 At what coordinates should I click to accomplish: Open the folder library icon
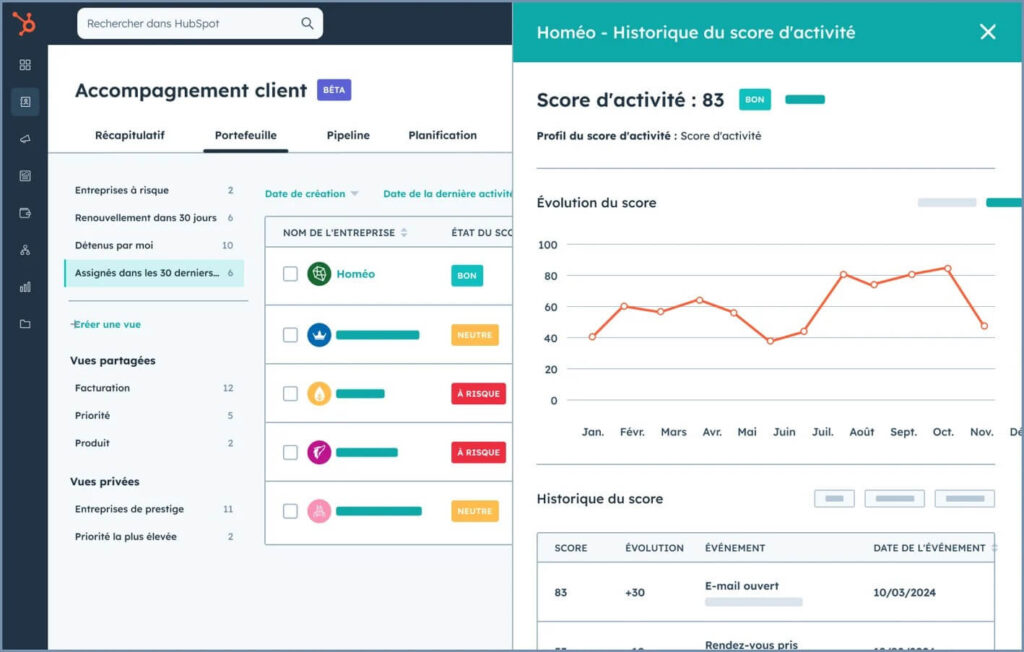point(25,324)
